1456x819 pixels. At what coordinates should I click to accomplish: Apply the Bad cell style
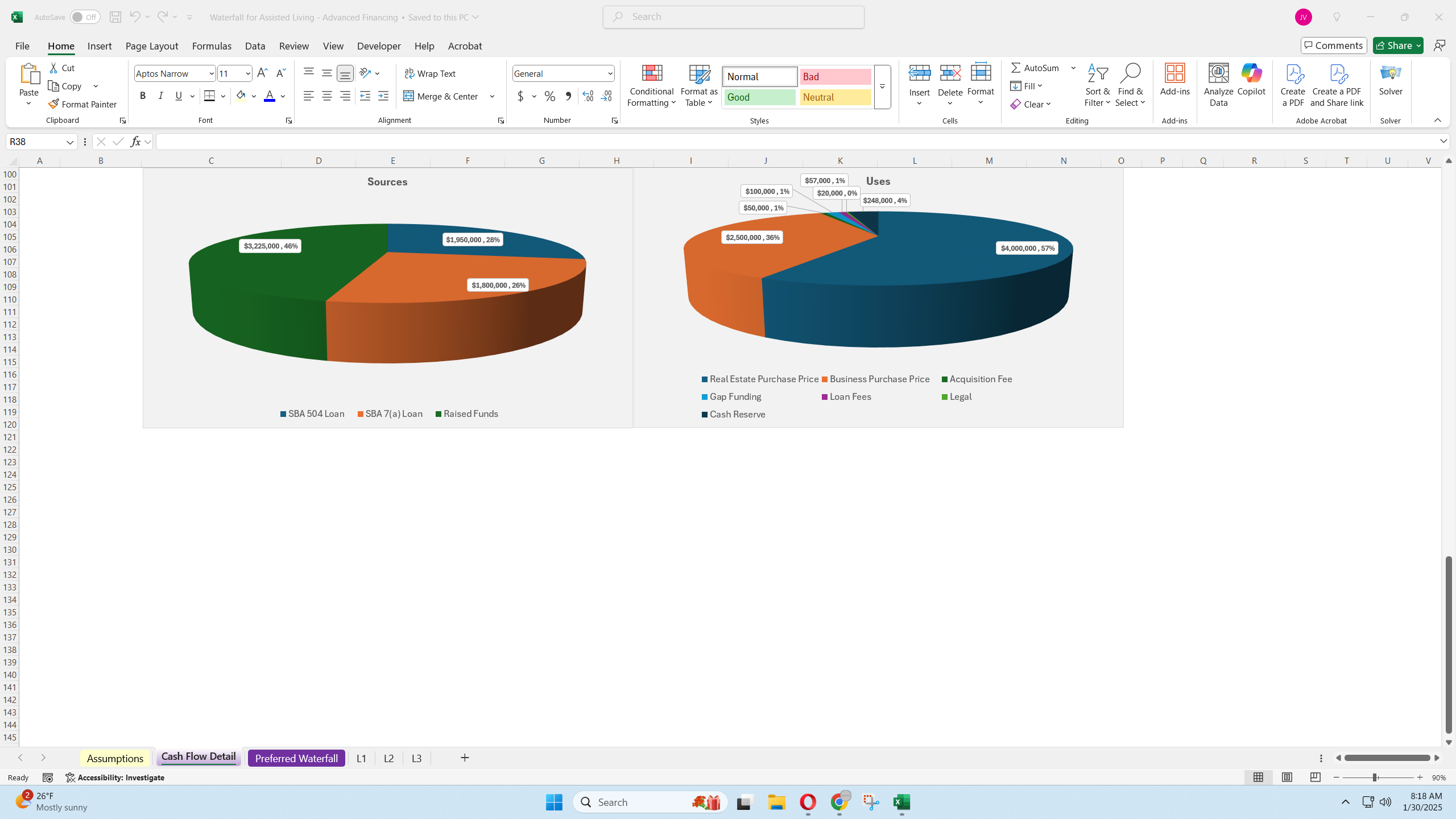pyautogui.click(x=835, y=77)
